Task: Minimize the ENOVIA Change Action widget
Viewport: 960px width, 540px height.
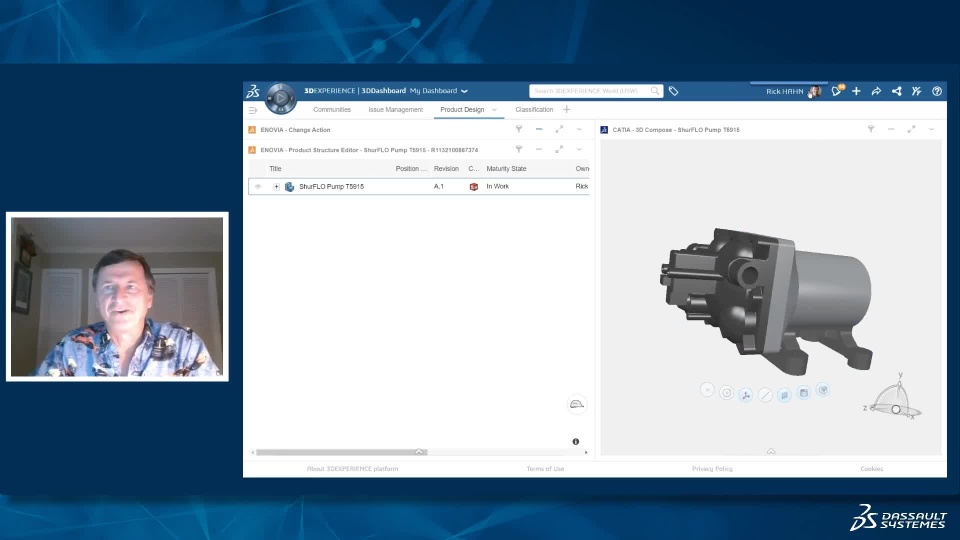Action: click(x=539, y=129)
